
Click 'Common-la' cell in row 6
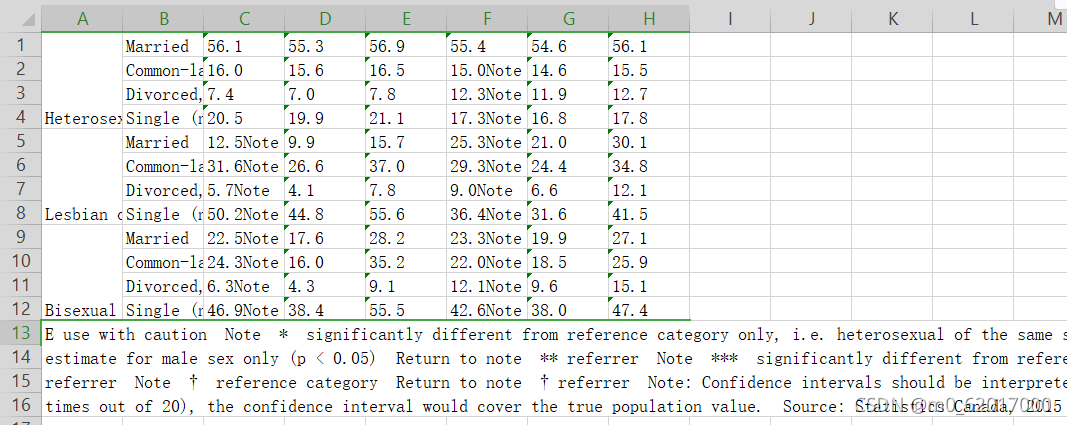163,165
